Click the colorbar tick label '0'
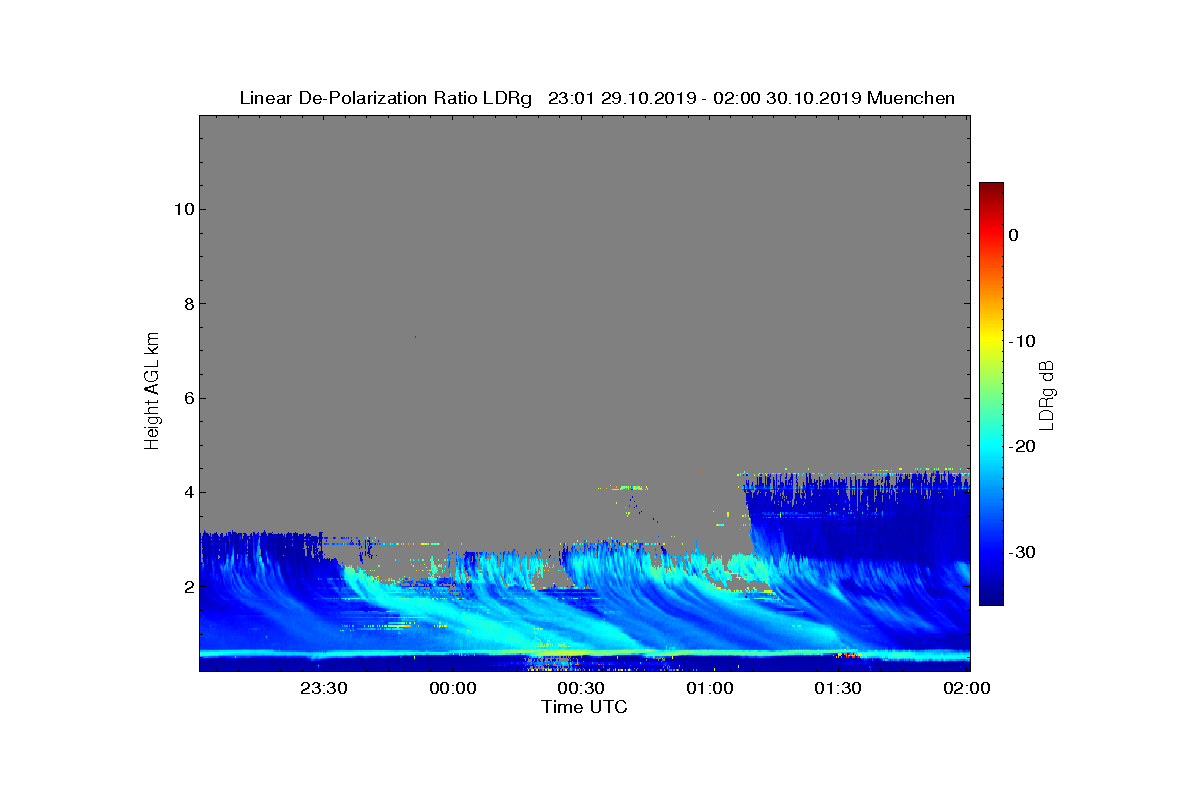The height and width of the screenshot is (800, 1200). click(1013, 235)
